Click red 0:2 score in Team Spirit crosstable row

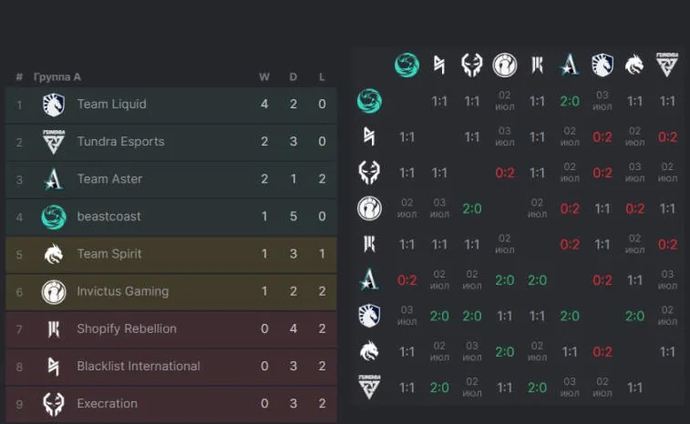tap(602, 351)
